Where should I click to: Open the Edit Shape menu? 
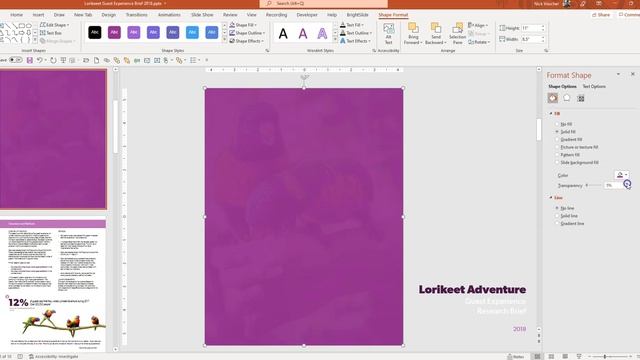click(55, 25)
